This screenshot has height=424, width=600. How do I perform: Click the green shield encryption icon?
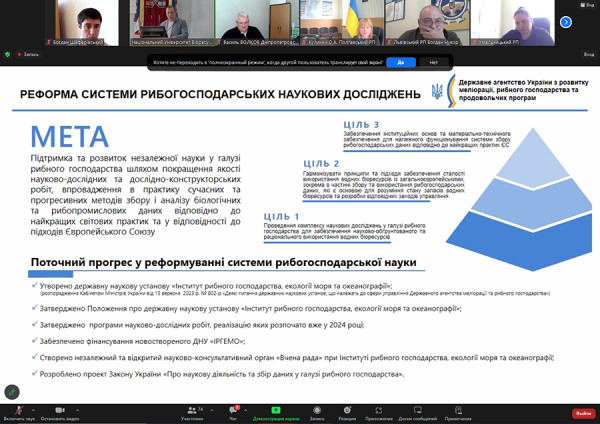pyautogui.click(x=7, y=54)
